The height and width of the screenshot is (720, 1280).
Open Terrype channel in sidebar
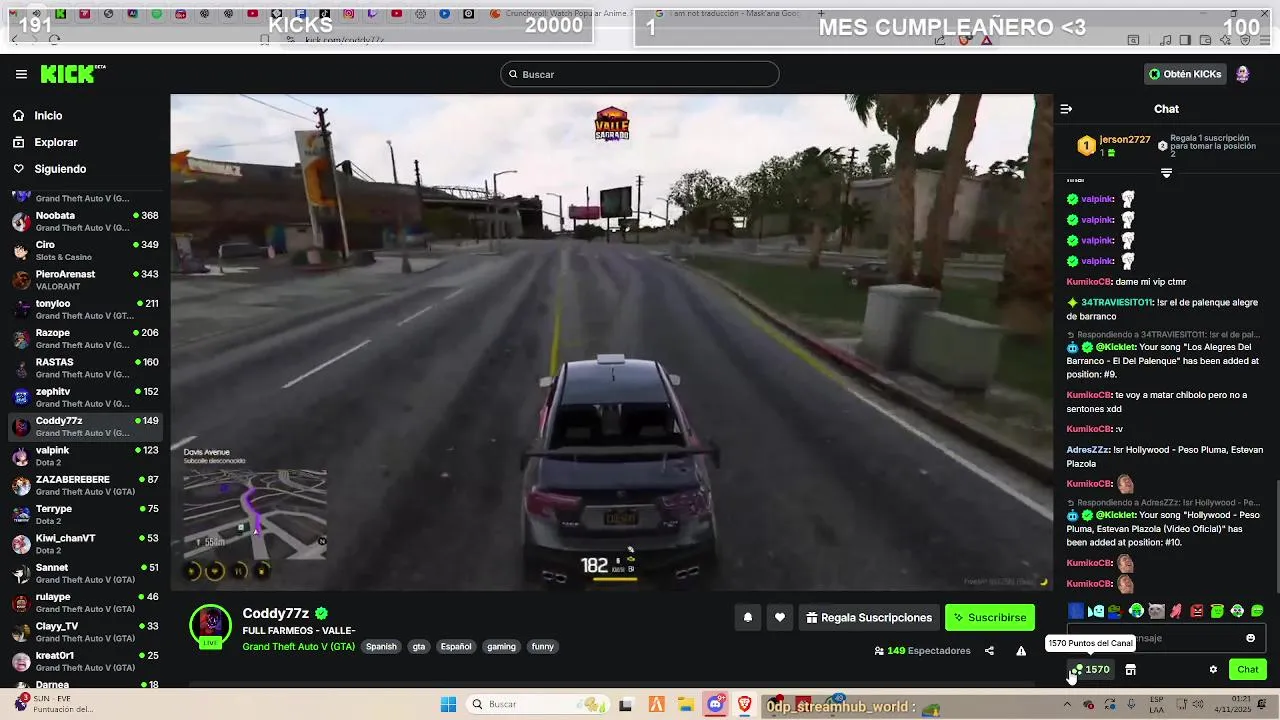[x=85, y=515]
